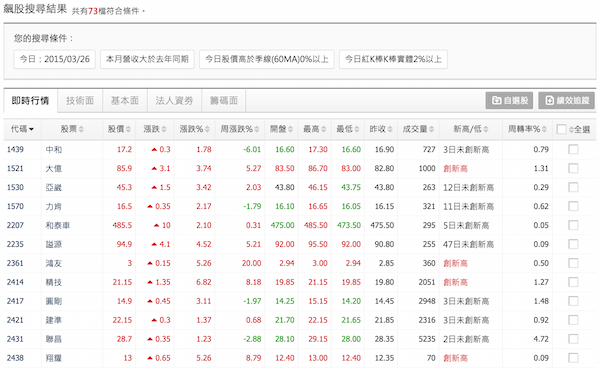Tick the checkbox for 2421 建準
The image size is (600, 369).
tap(573, 320)
